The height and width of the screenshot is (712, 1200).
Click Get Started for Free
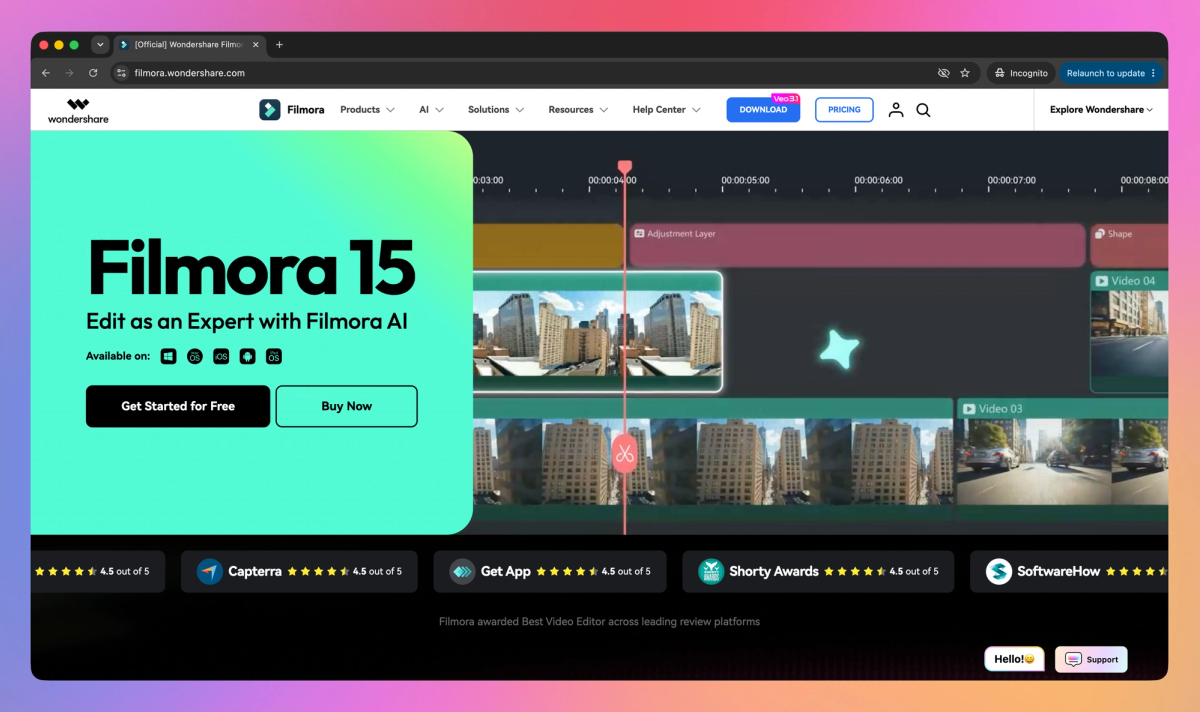(x=178, y=406)
